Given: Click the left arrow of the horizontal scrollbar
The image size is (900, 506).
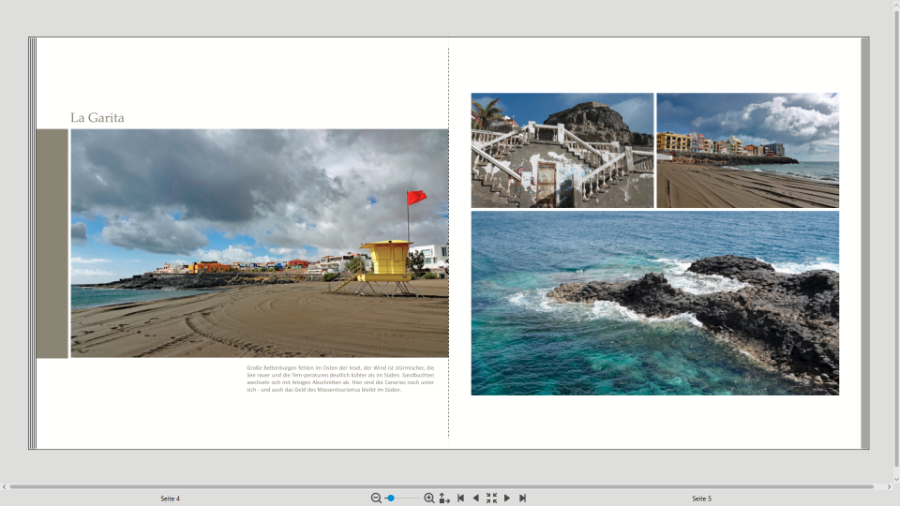Looking at the screenshot, I should 4,487.
